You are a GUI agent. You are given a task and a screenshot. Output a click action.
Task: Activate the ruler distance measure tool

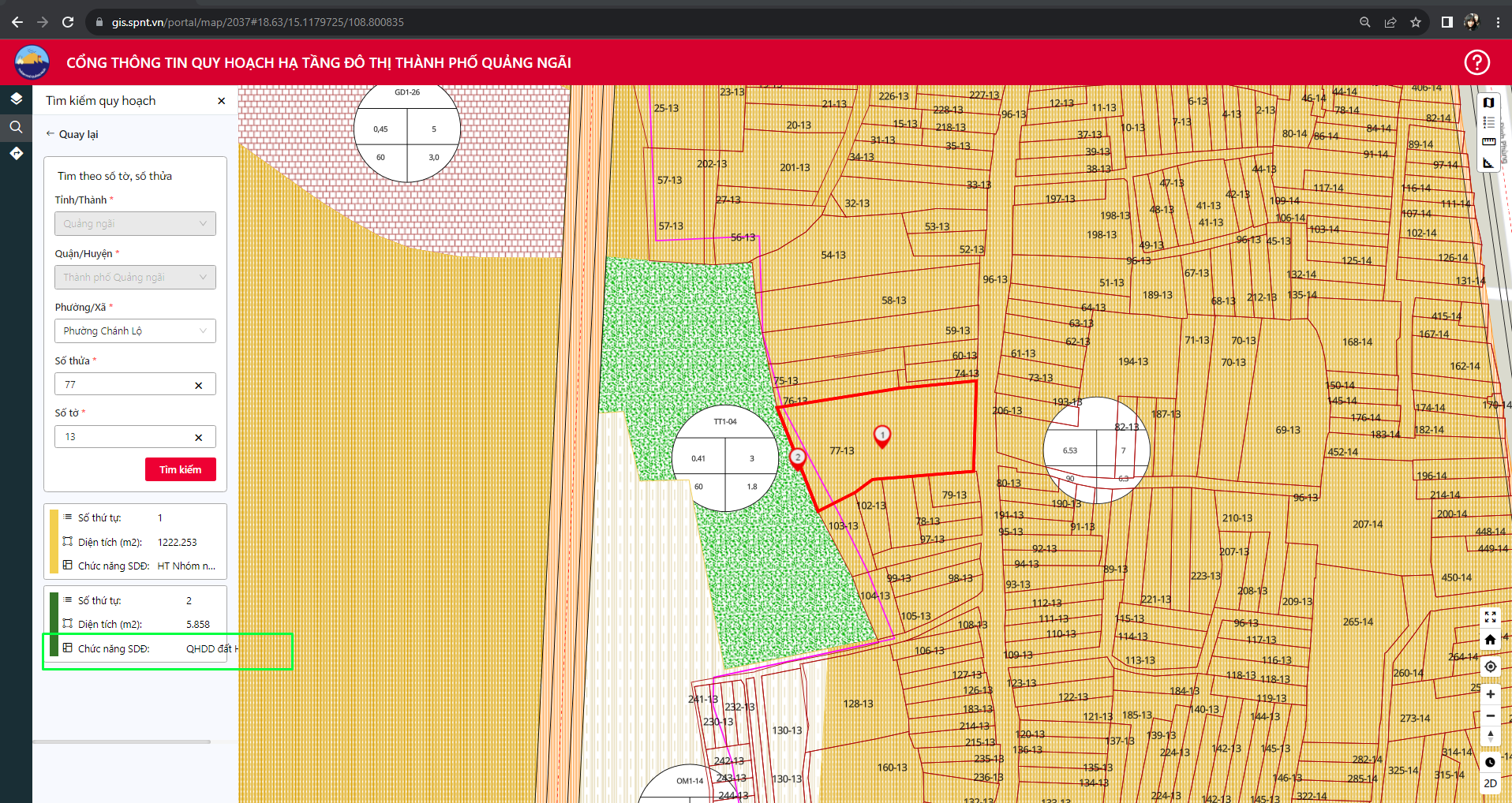(x=1488, y=142)
